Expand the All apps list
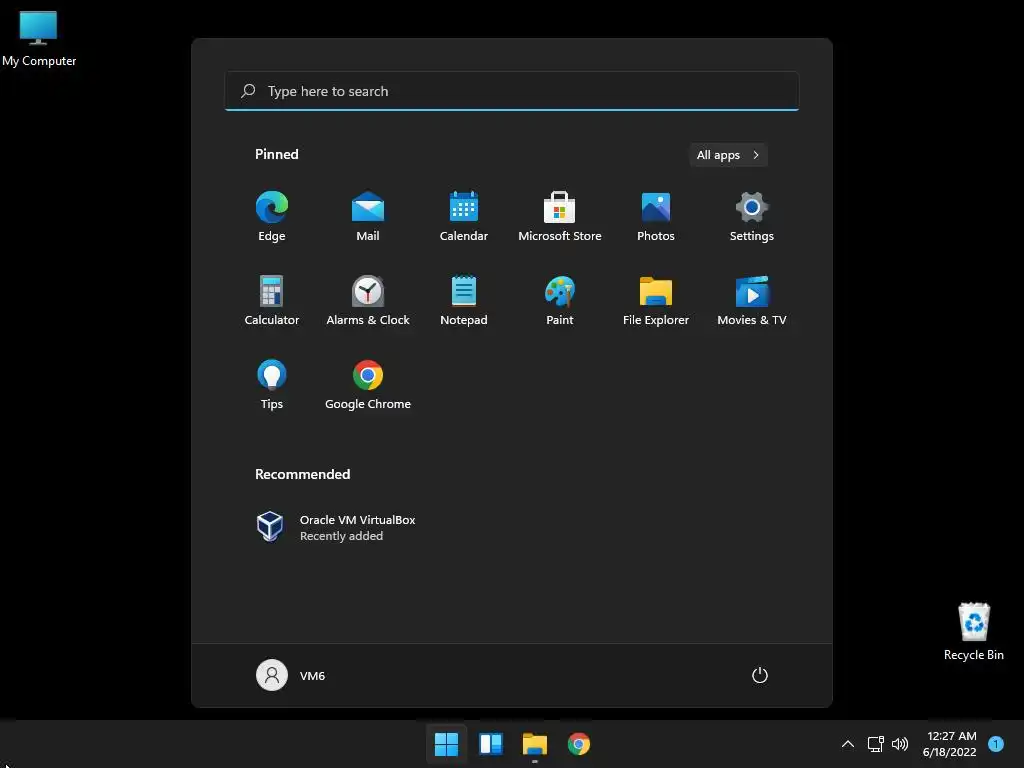1024x768 pixels. (728, 155)
